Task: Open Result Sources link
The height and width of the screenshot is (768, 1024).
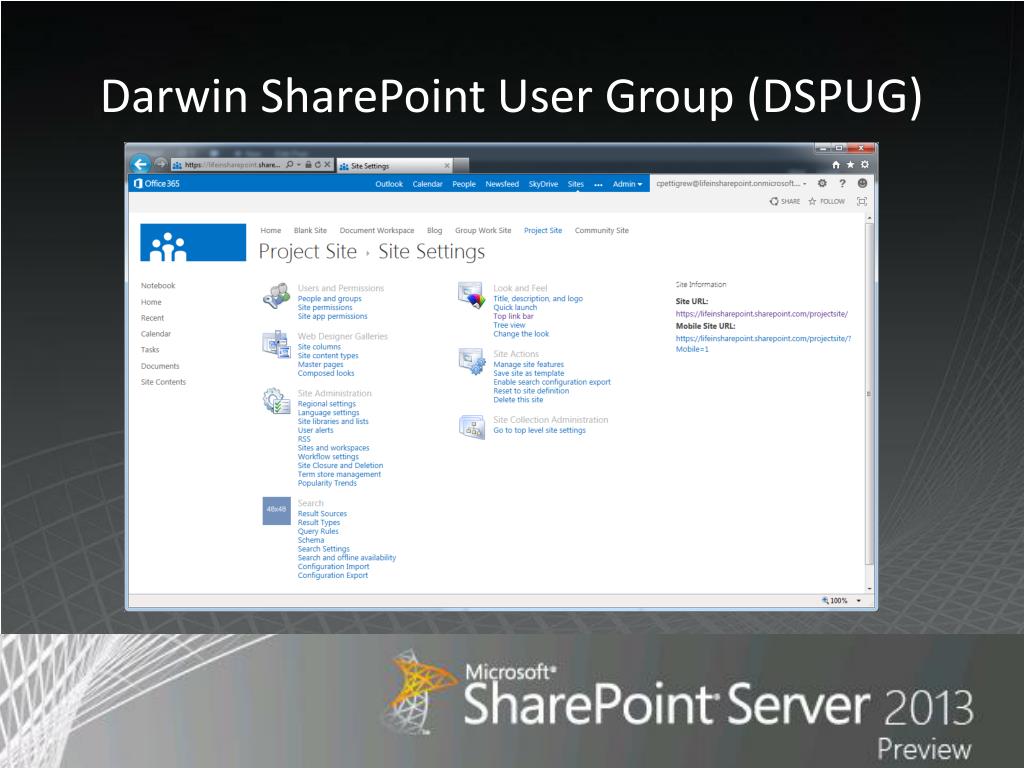Action: pos(323,513)
